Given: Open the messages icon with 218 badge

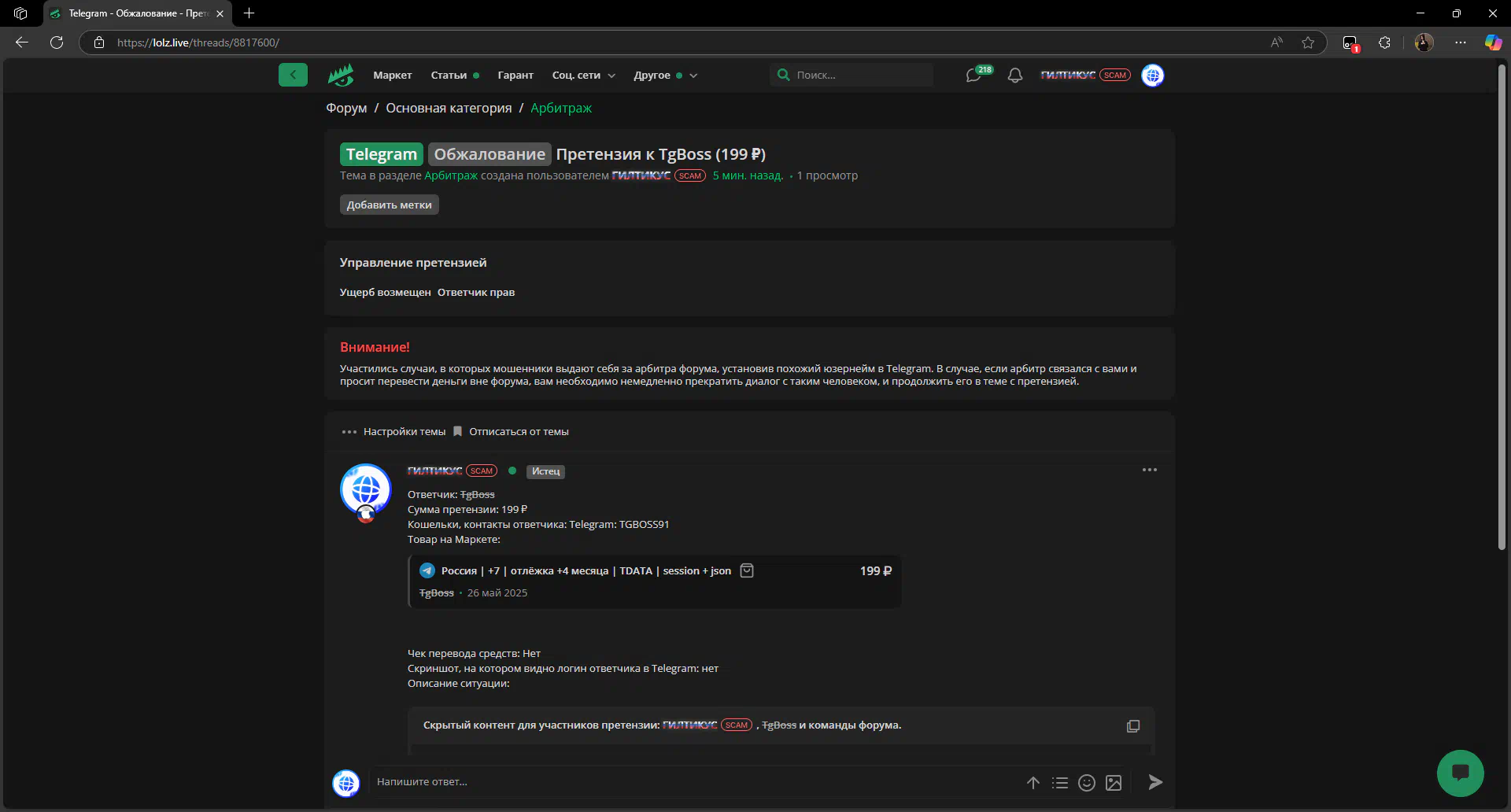Looking at the screenshot, I should pos(974,76).
